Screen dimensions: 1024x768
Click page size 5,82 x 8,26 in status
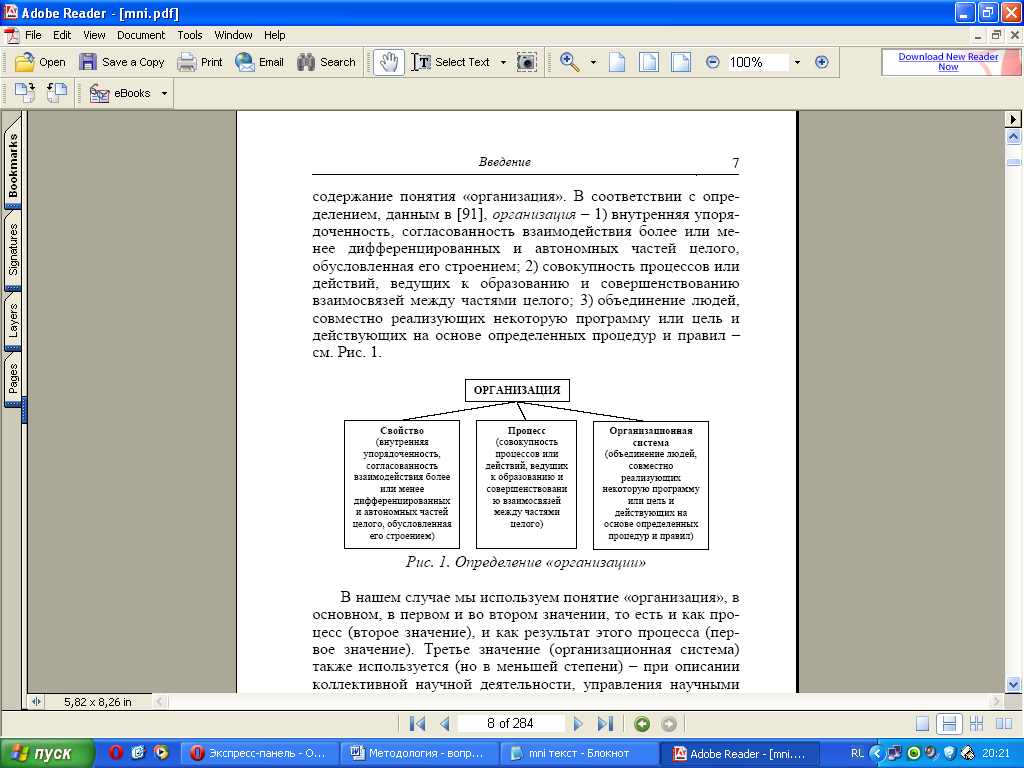[97, 702]
